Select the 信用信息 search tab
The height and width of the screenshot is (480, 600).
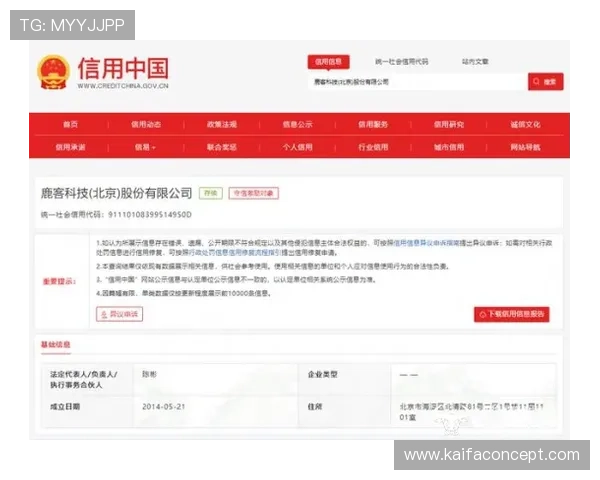point(328,62)
